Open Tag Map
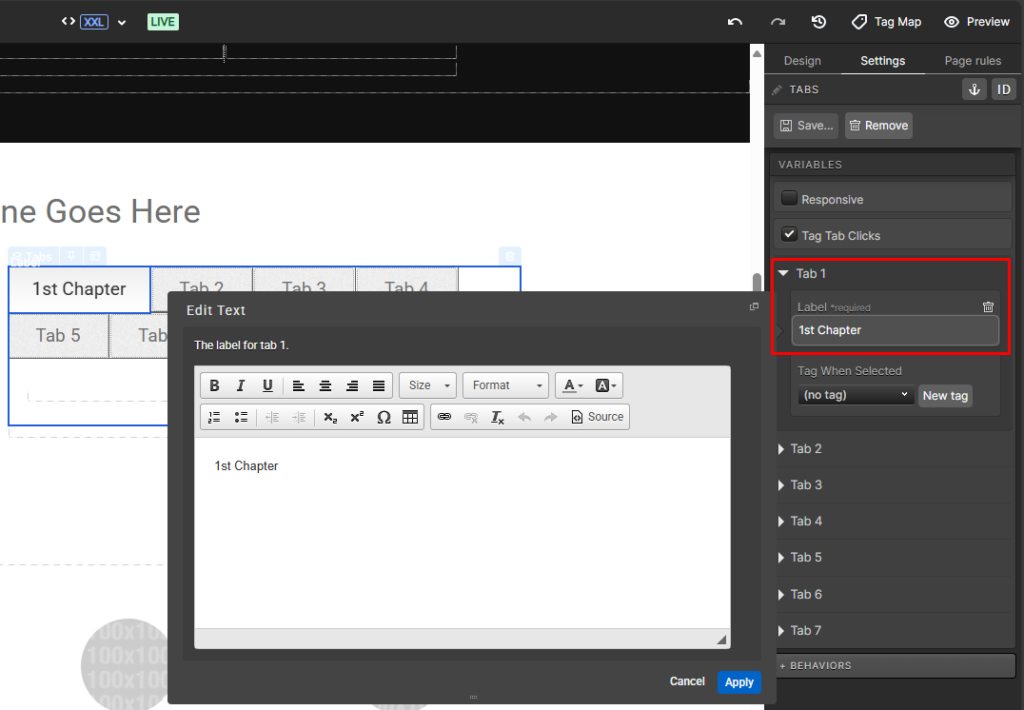 pos(887,22)
